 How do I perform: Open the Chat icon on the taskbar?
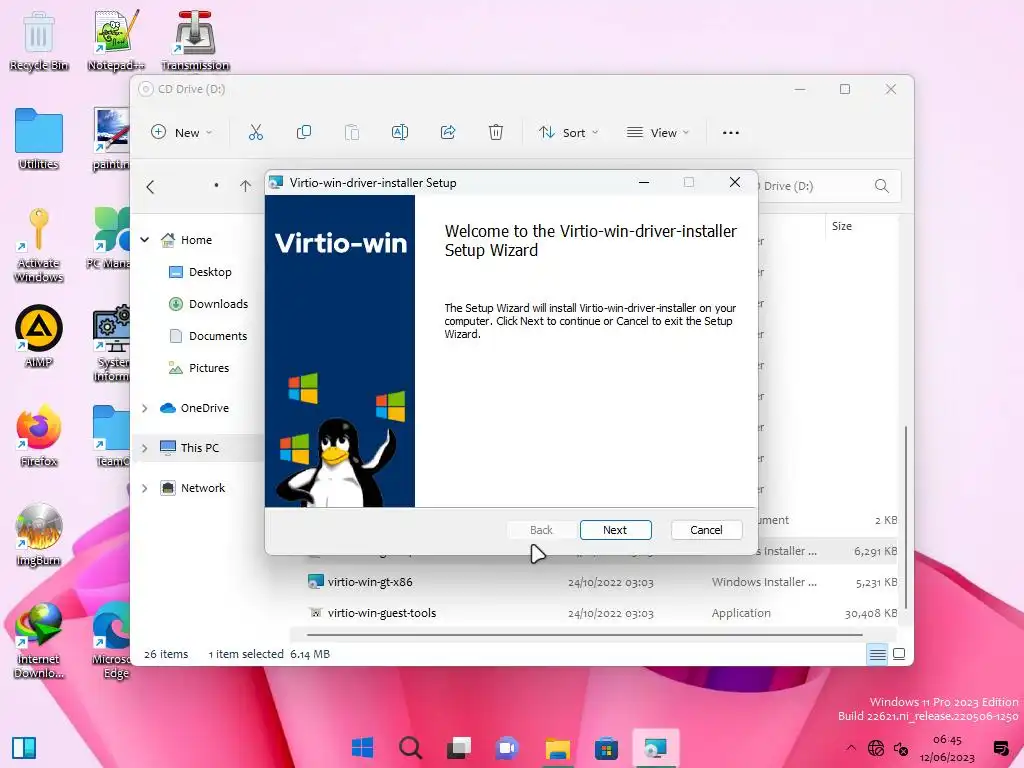[x=508, y=747]
